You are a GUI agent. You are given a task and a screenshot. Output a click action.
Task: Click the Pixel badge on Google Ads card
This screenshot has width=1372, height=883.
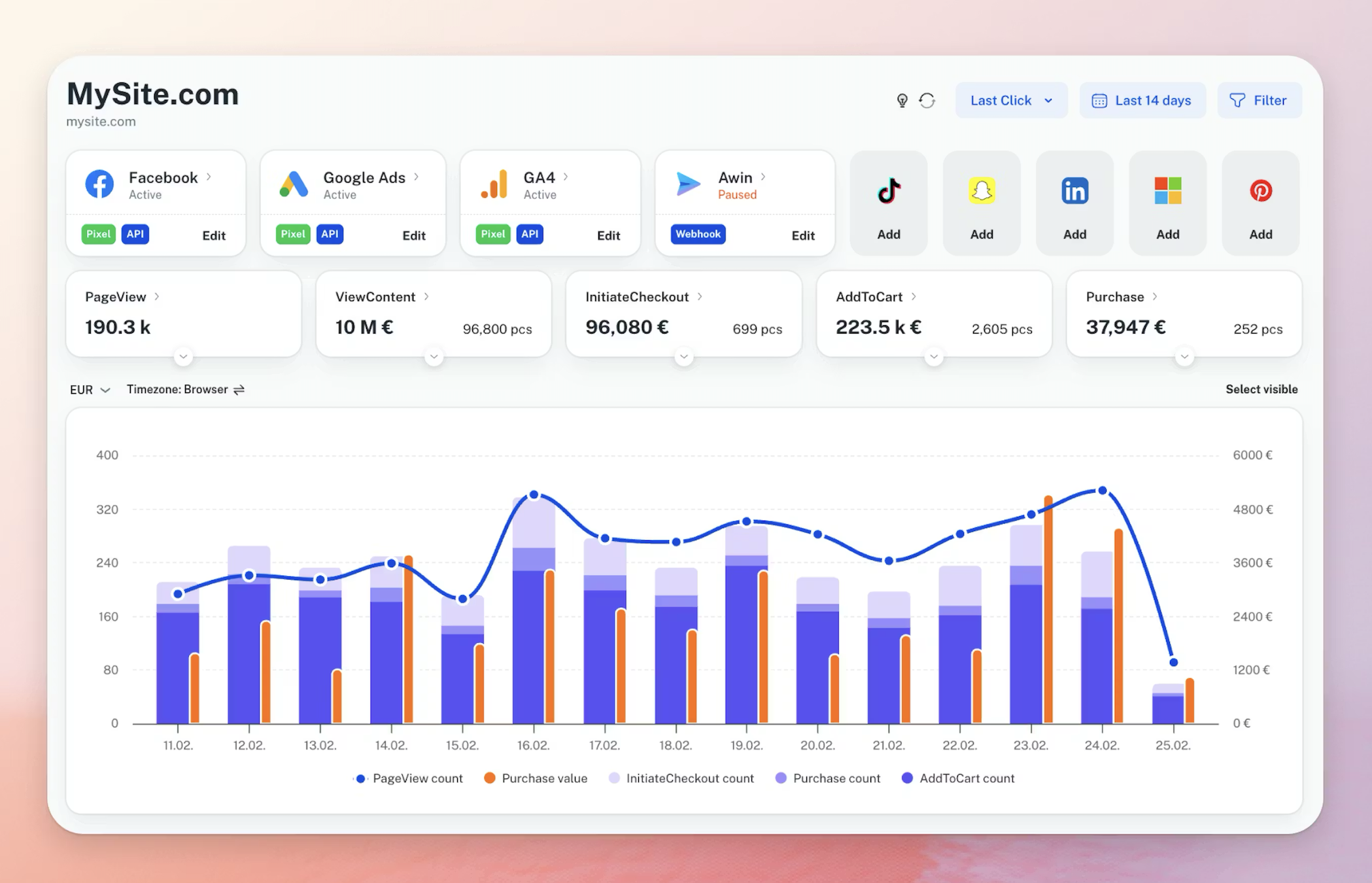(x=292, y=234)
